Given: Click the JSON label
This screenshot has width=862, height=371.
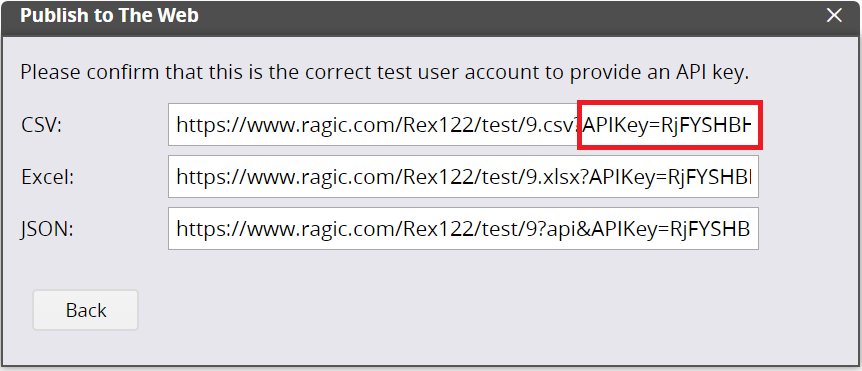Looking at the screenshot, I should point(47,230).
